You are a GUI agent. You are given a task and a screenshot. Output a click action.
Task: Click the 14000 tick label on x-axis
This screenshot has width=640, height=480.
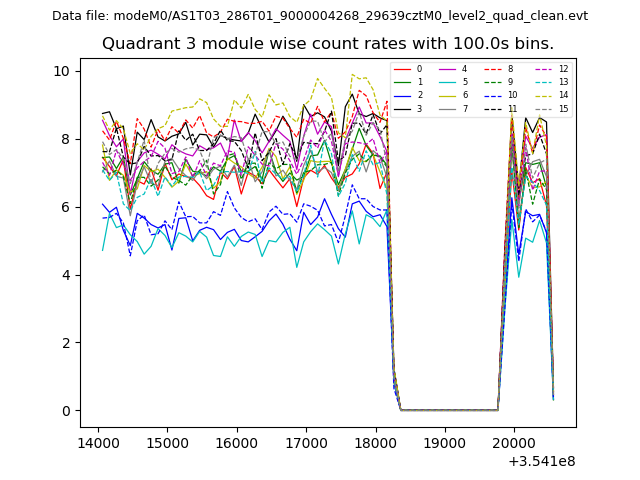click(x=97, y=442)
